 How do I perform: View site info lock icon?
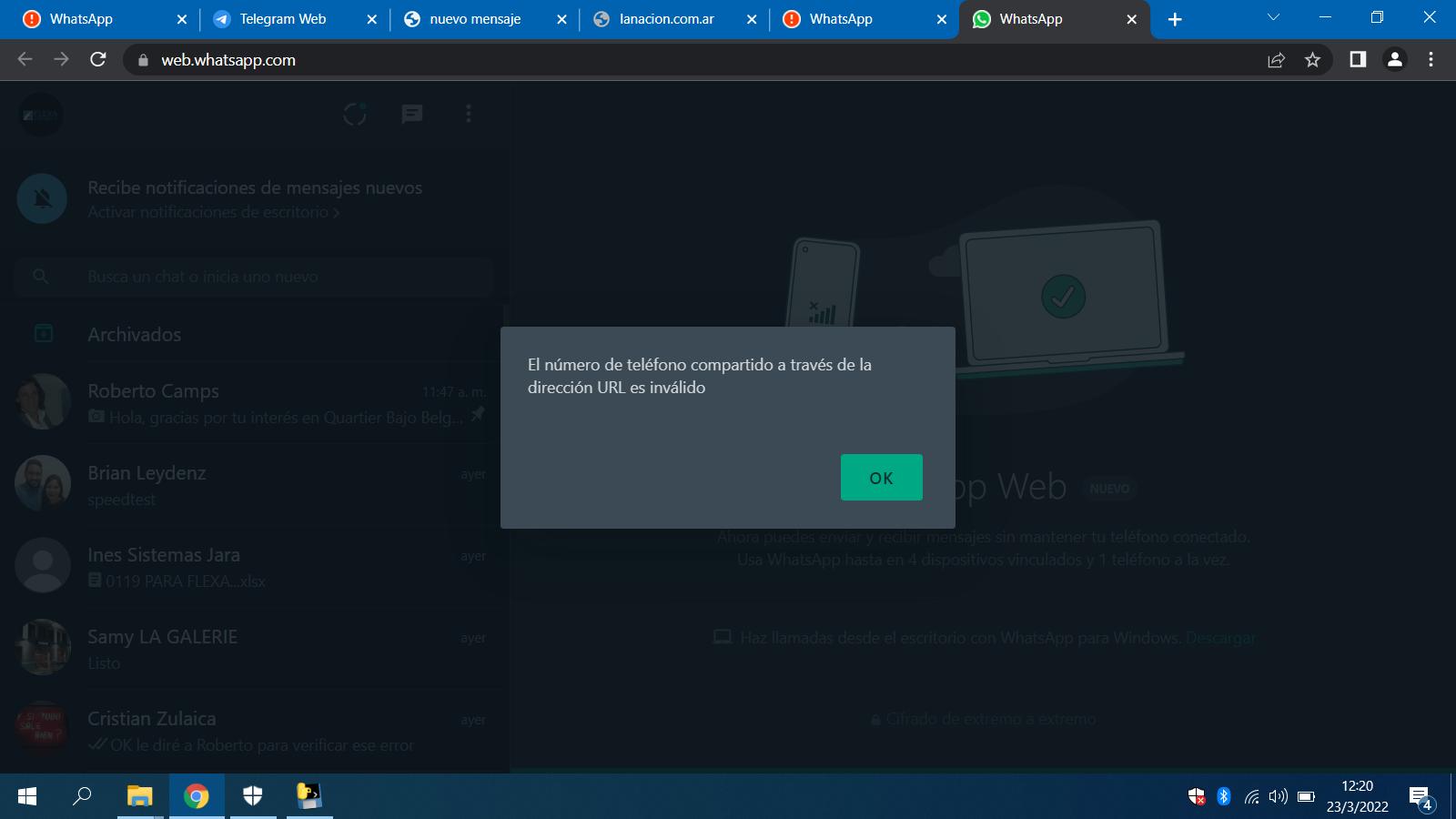(x=142, y=60)
